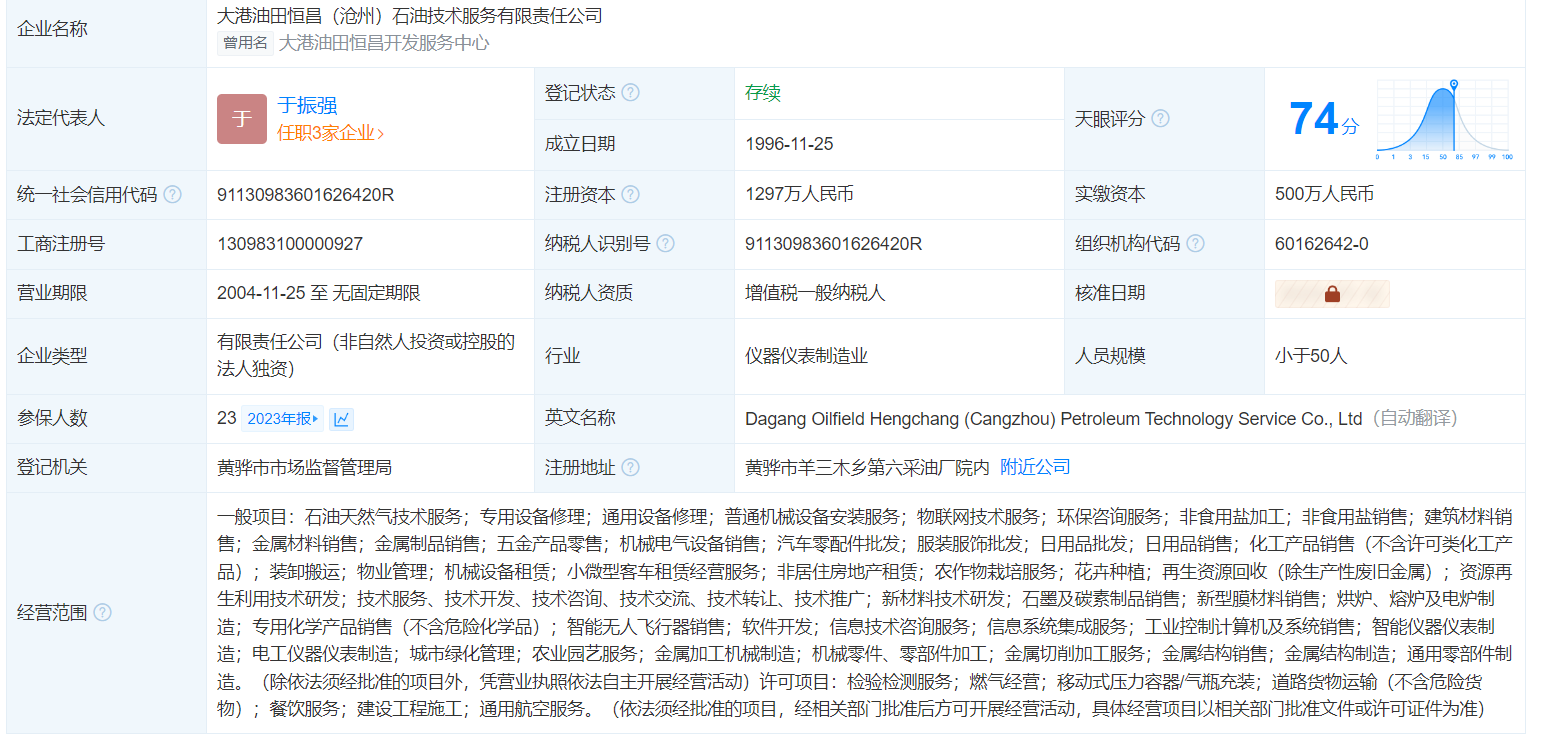Open the 2023年报 dropdown tag
Screen dimensions: 1542x744
click(283, 419)
